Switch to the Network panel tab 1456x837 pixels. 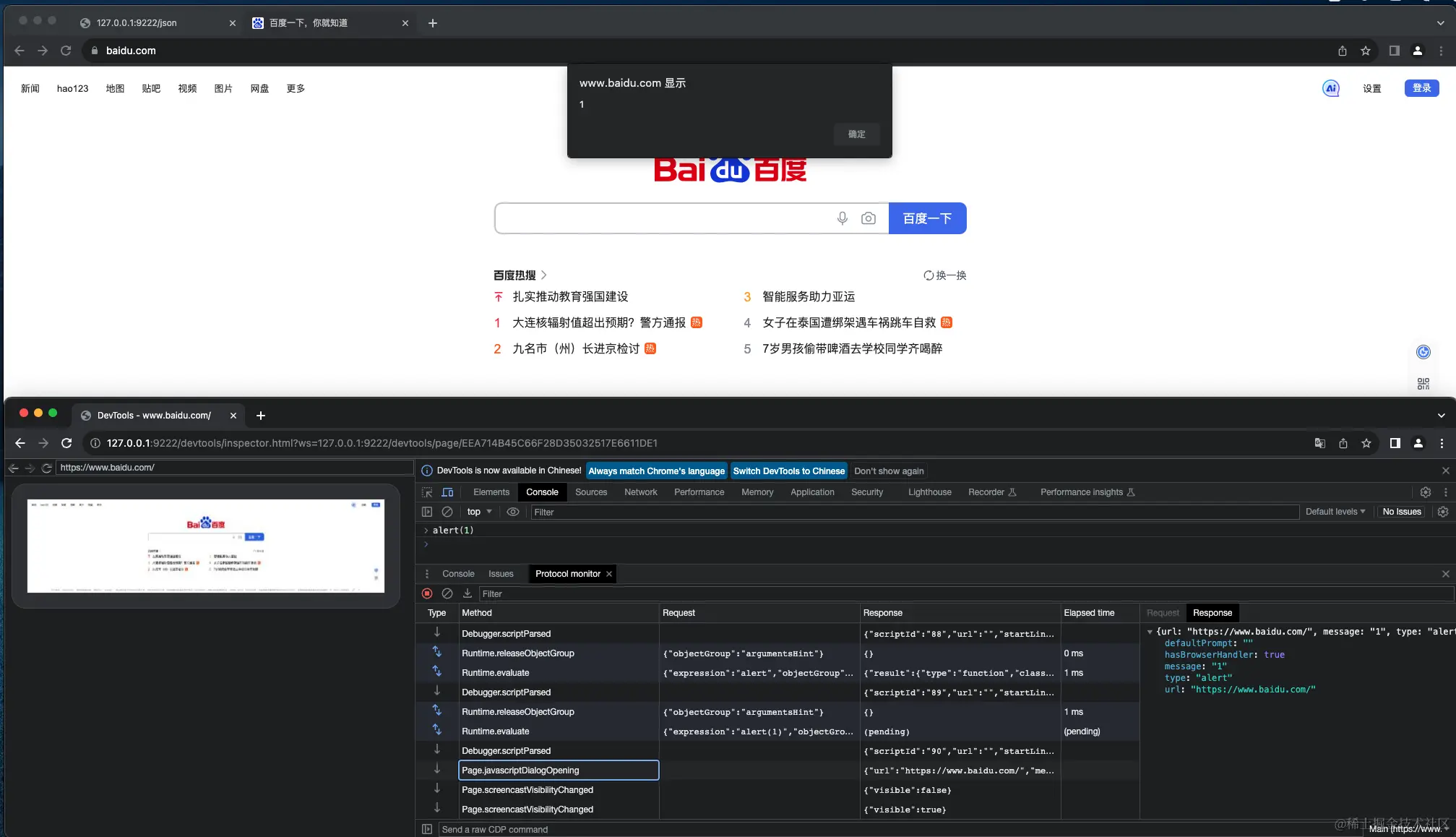pyautogui.click(x=641, y=492)
